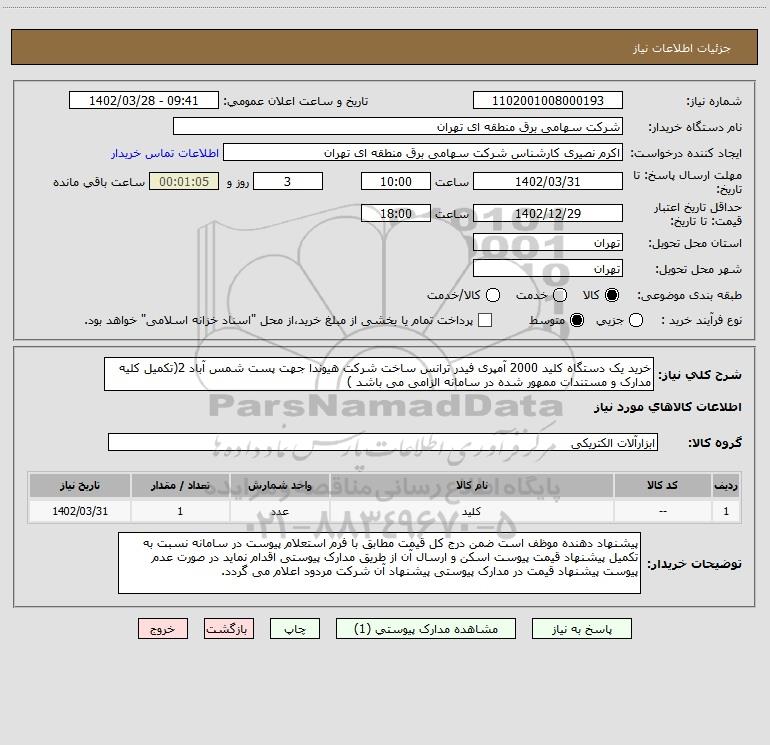Click the remaining time field 00:01:05
The width and height of the screenshot is (770, 745).
coord(184,181)
